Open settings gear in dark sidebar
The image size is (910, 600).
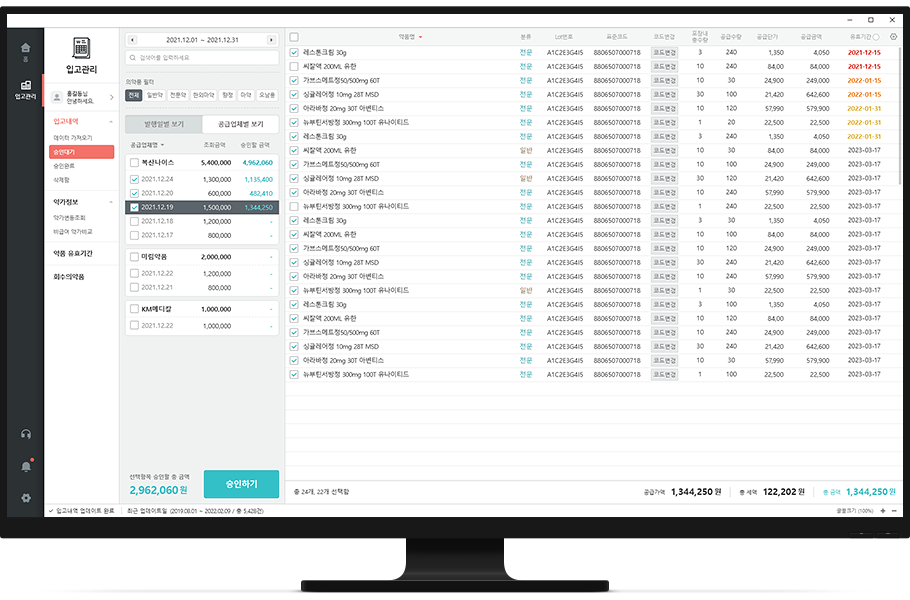[x=26, y=498]
